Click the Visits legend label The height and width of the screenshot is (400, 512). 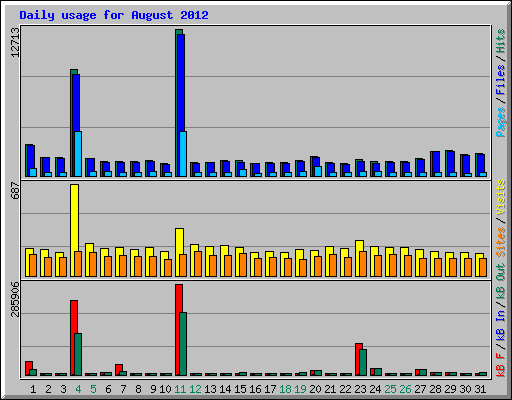tap(500, 197)
